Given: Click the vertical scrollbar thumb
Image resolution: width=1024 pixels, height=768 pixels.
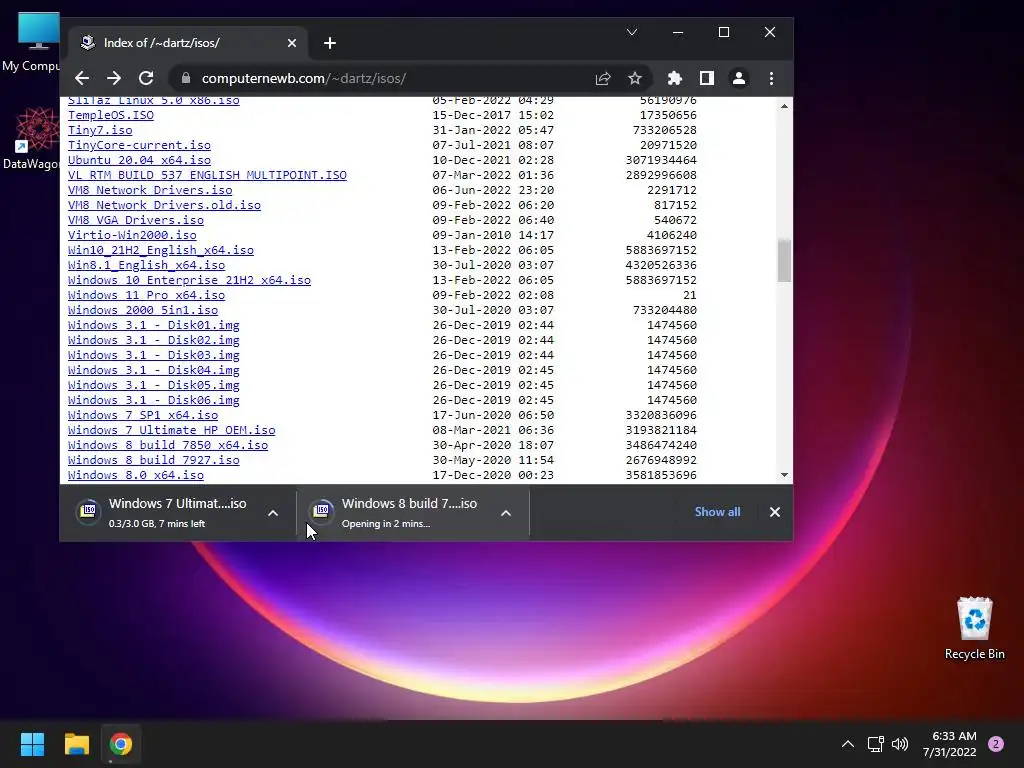Looking at the screenshot, I should tap(784, 261).
